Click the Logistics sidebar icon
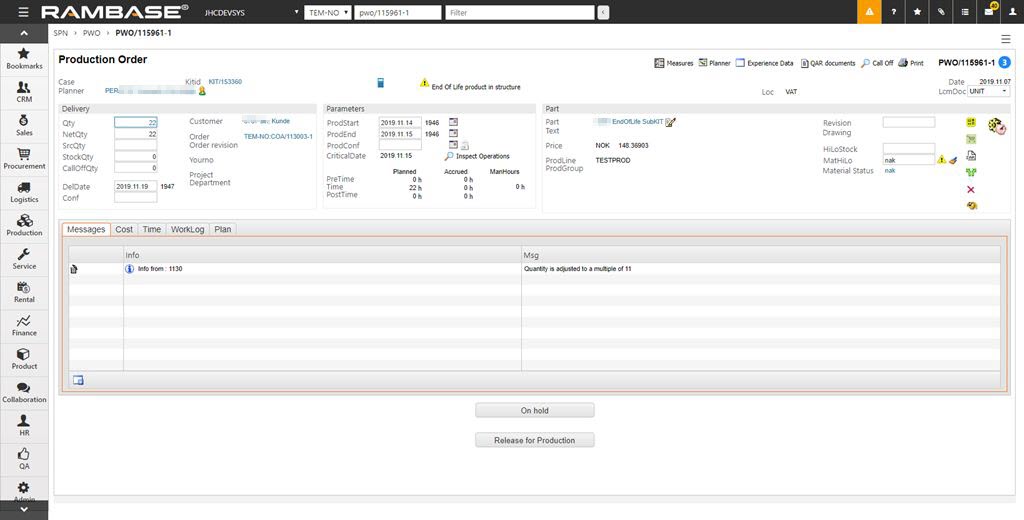Viewport: 1024px width, 520px height. click(x=24, y=191)
